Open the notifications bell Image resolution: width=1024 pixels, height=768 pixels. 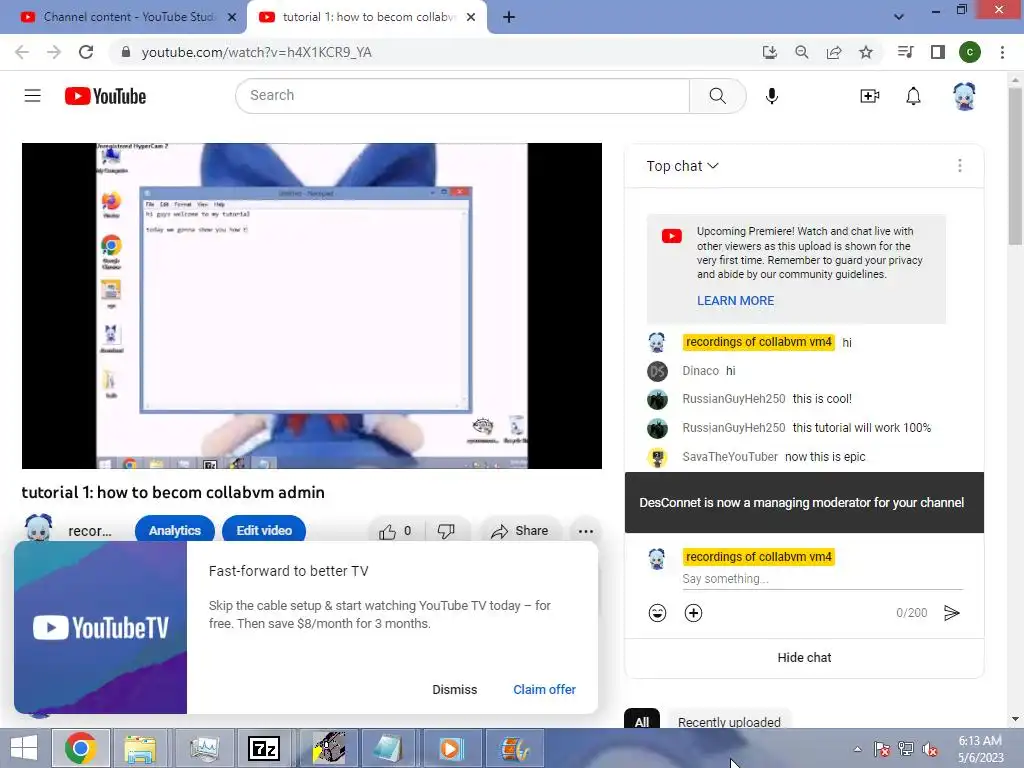(913, 96)
